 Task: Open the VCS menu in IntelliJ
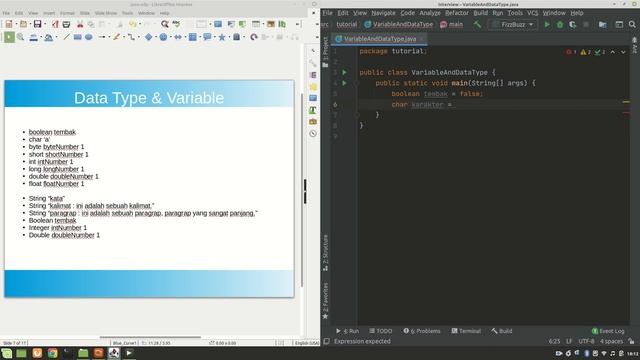click(532, 13)
